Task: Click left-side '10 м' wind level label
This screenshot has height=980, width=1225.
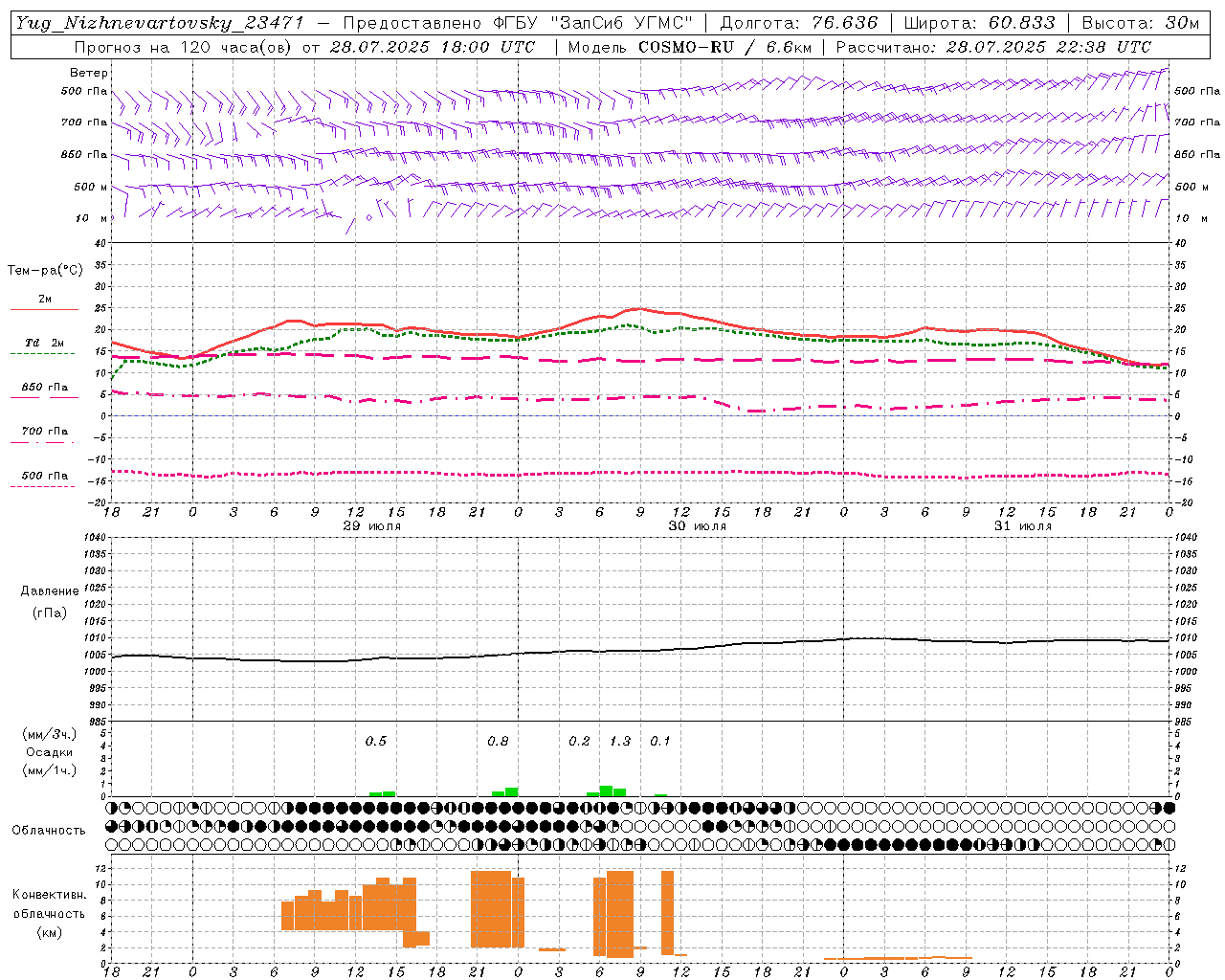Action: click(x=92, y=218)
